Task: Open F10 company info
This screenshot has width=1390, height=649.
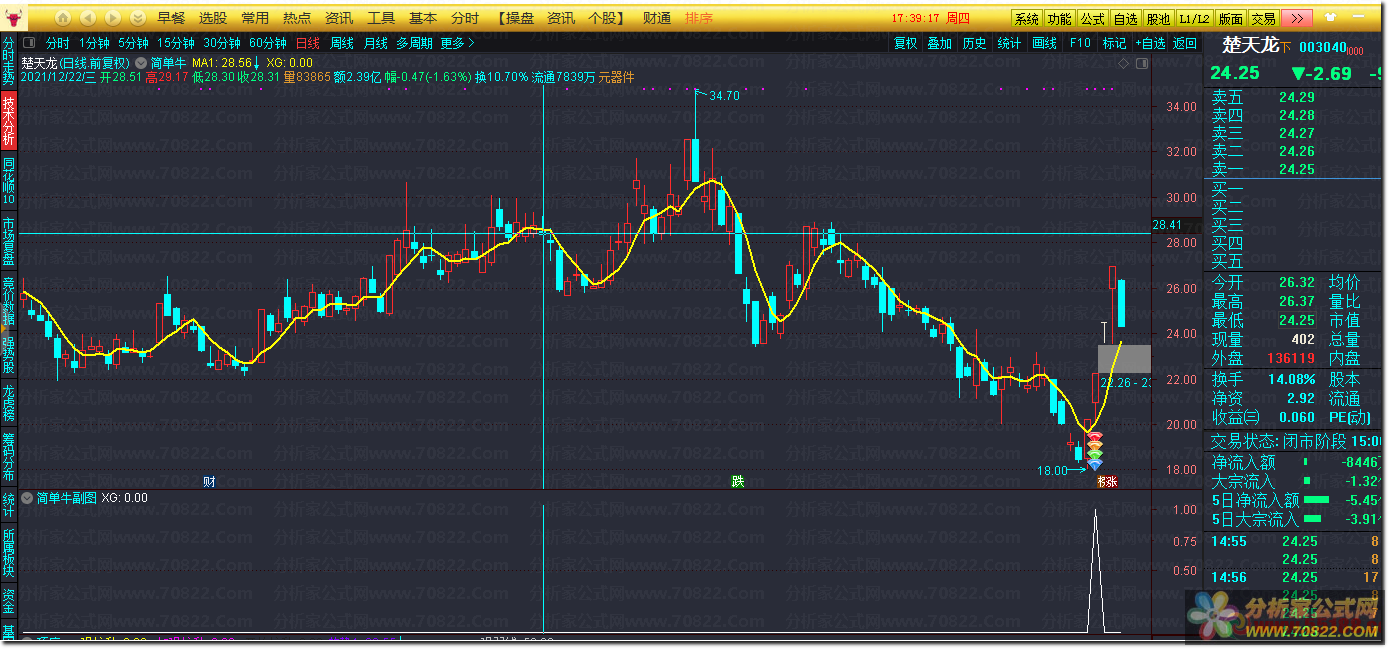Action: click(x=1080, y=43)
